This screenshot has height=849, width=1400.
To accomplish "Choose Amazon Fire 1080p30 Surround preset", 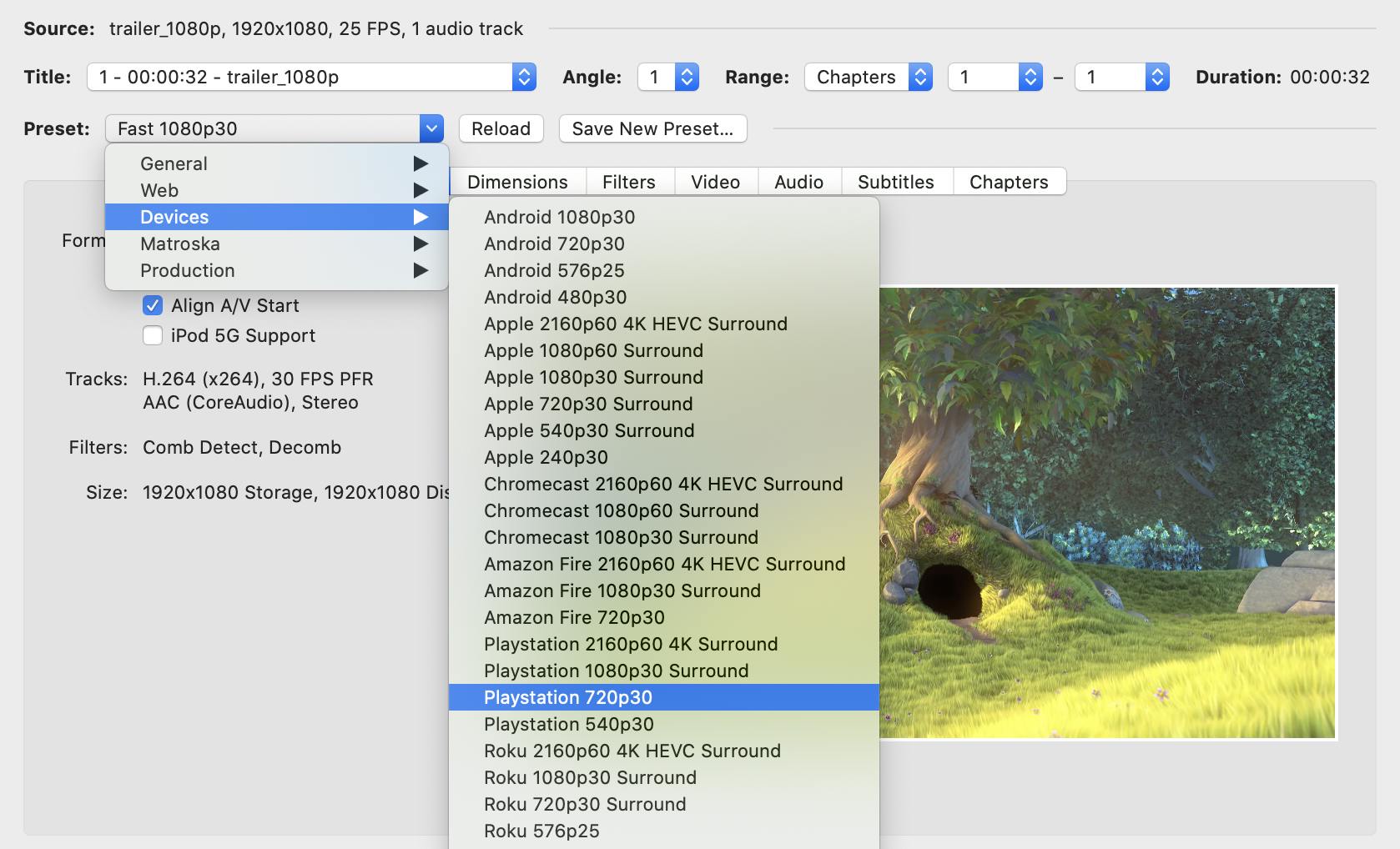I will click(x=664, y=590).
